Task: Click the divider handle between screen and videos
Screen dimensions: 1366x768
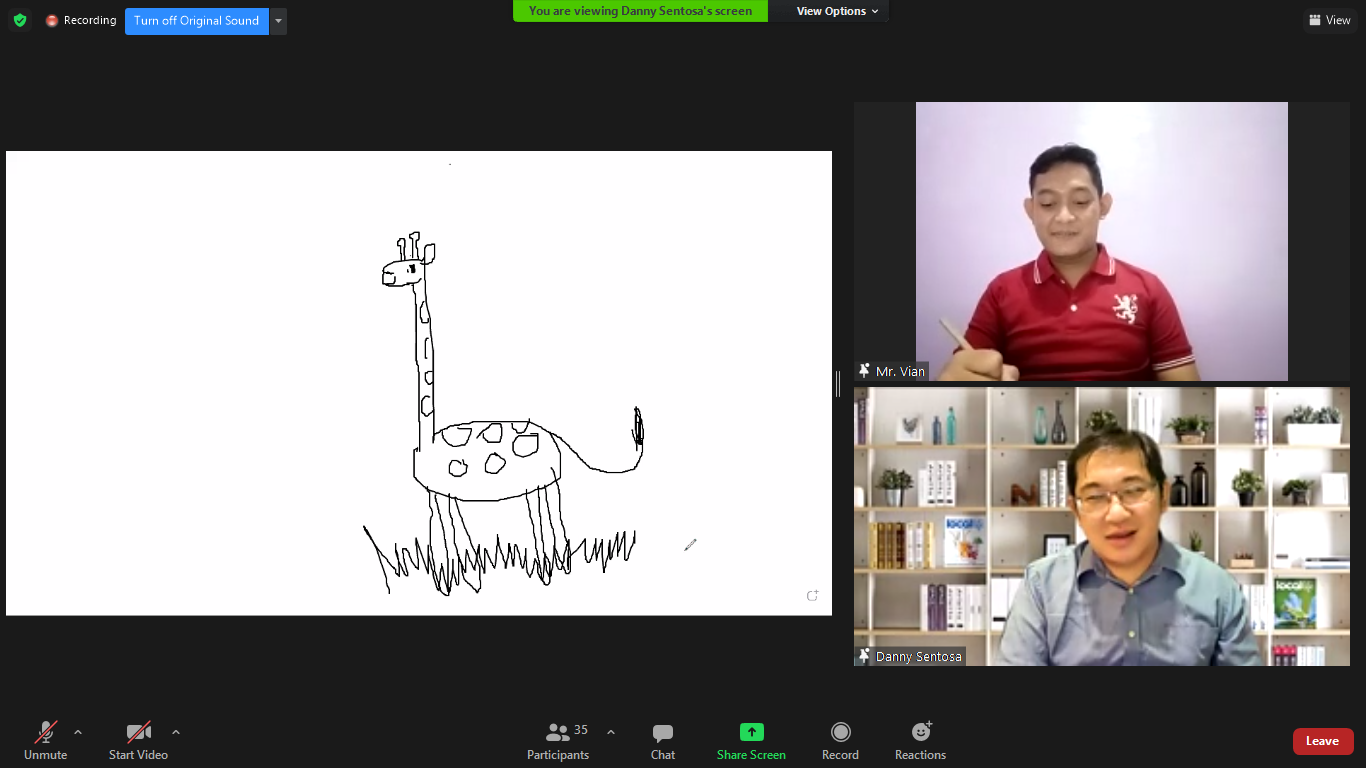Action: coord(838,383)
